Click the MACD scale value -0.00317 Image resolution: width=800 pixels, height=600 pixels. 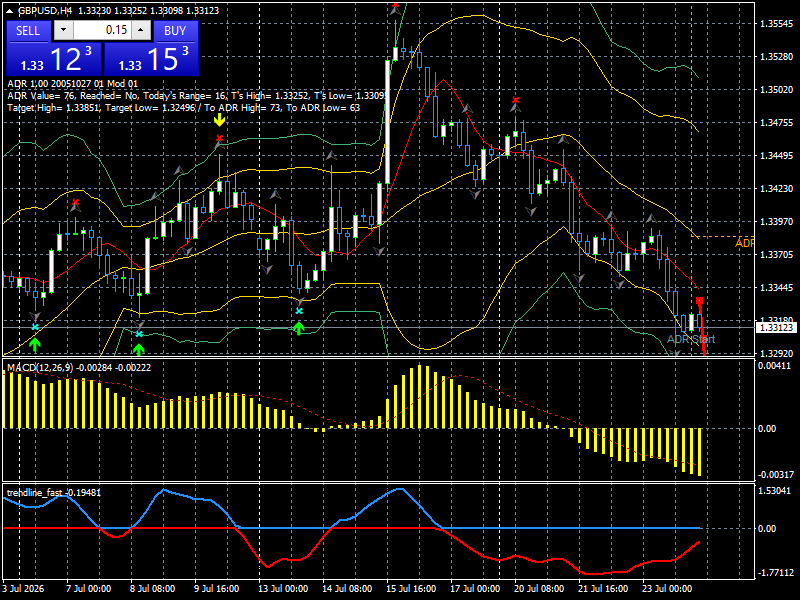tap(776, 474)
